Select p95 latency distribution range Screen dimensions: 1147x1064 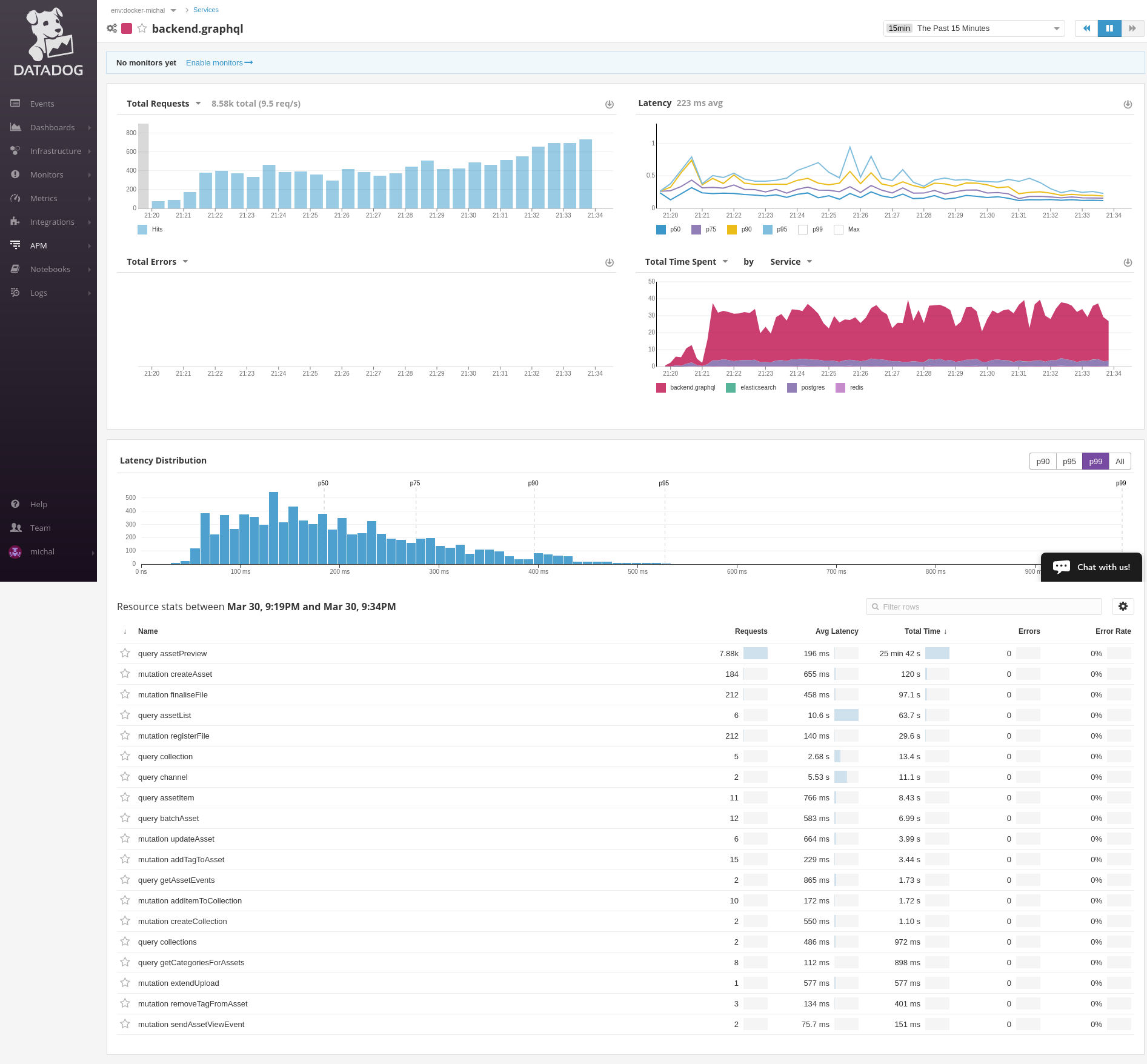(1069, 461)
